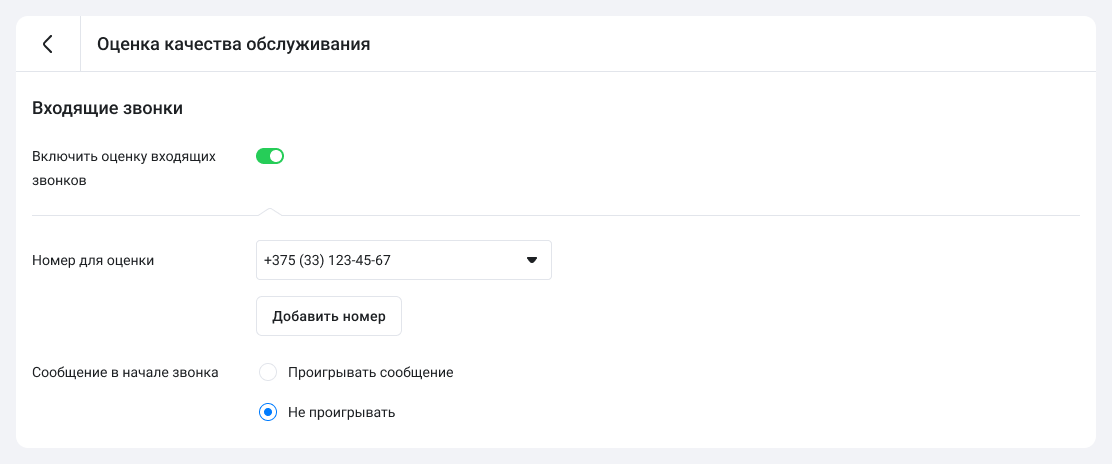Viewport: 1112px width, 464px height.
Task: Click the green knob of the toggle switch
Action: [277, 156]
